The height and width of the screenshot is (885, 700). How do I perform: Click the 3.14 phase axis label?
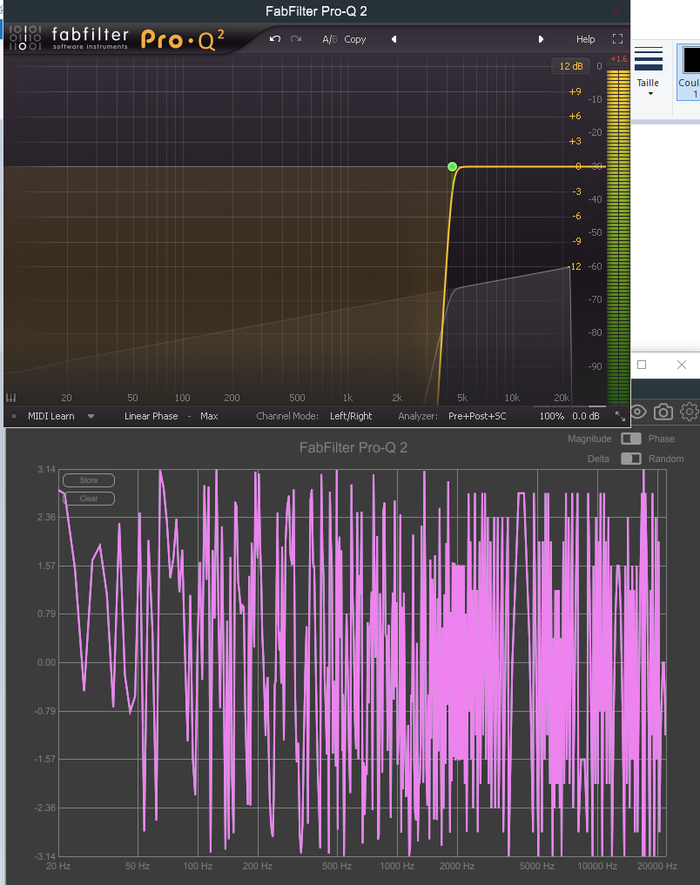[x=46, y=469]
